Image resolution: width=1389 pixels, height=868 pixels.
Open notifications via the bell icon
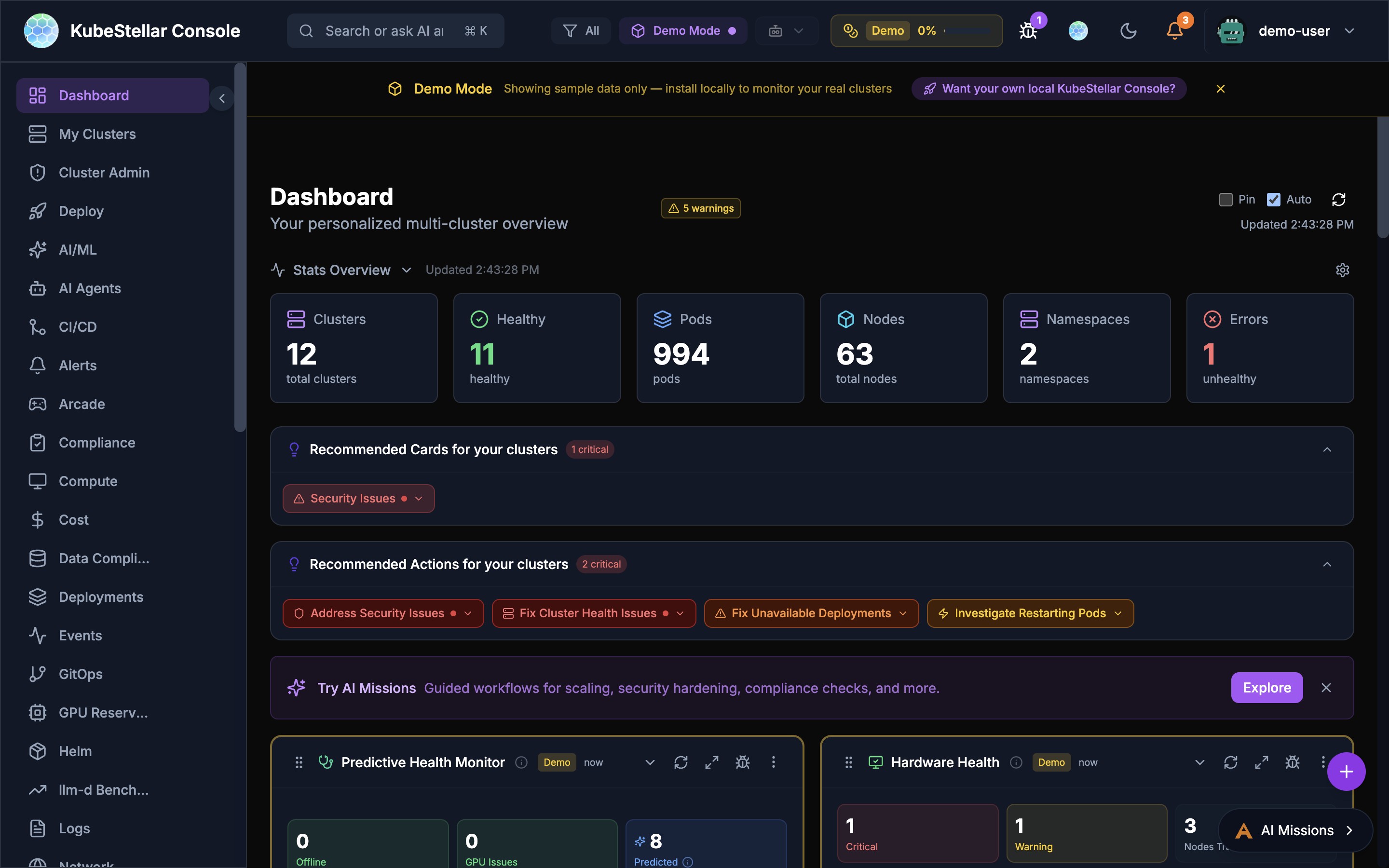click(x=1173, y=30)
